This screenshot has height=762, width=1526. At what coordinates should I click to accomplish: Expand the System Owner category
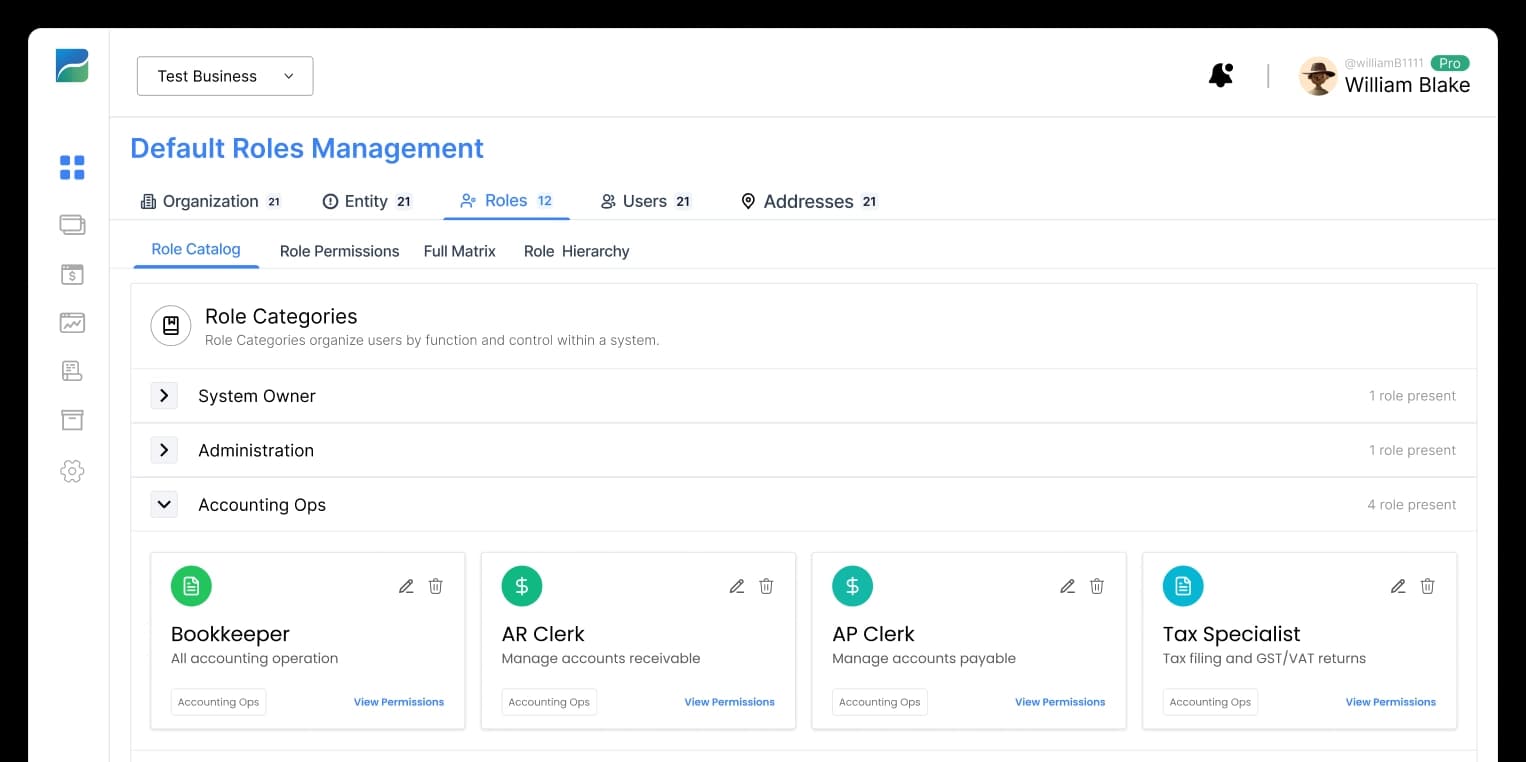164,395
